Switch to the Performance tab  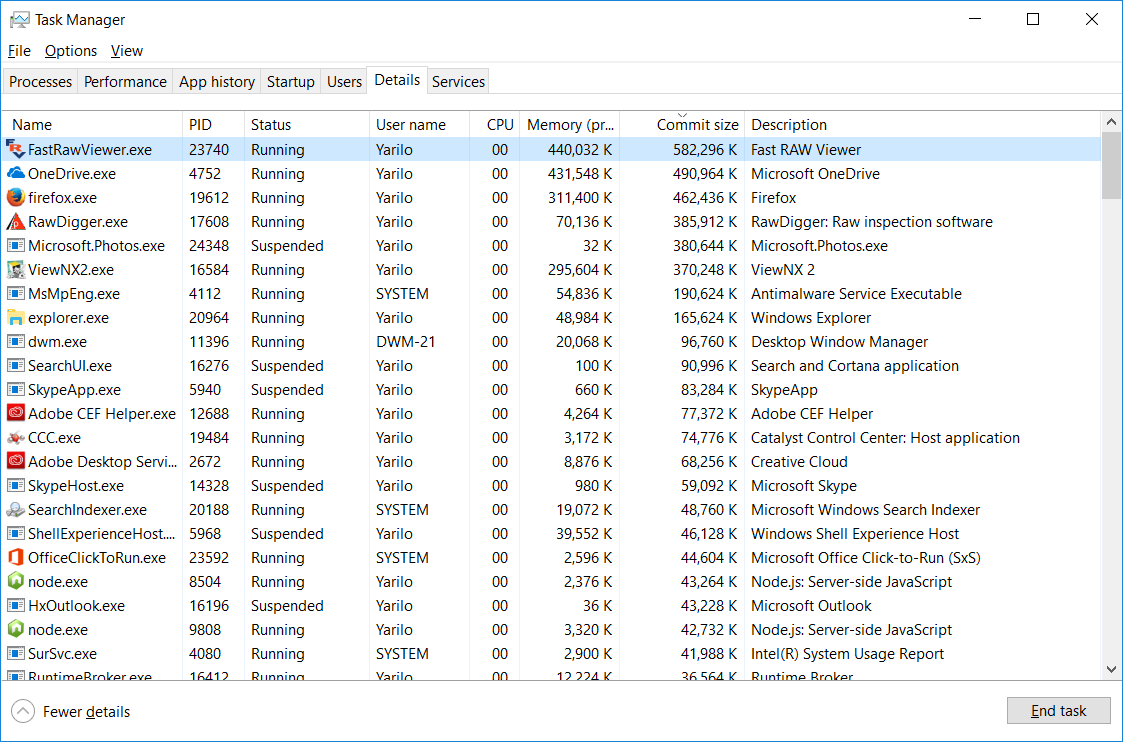pos(125,82)
